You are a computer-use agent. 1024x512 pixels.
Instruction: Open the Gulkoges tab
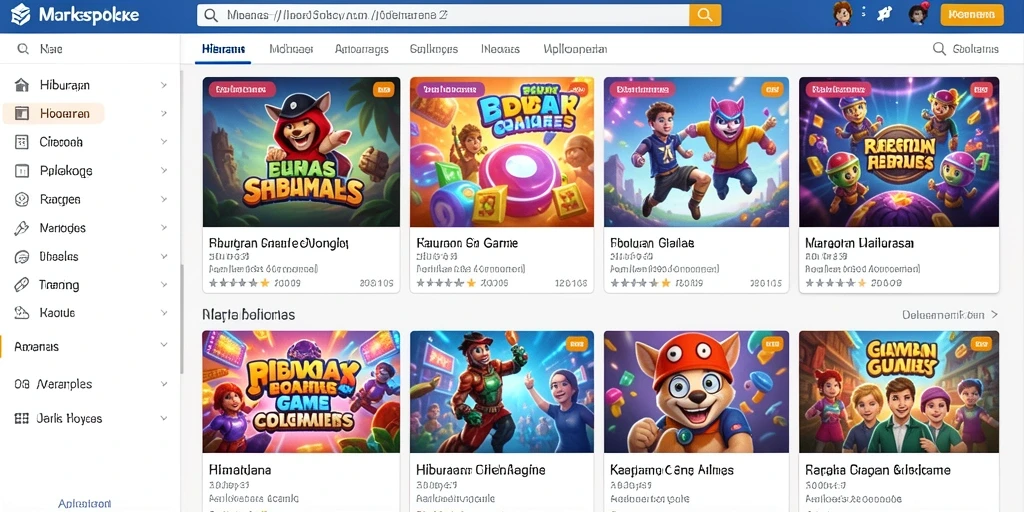[434, 49]
